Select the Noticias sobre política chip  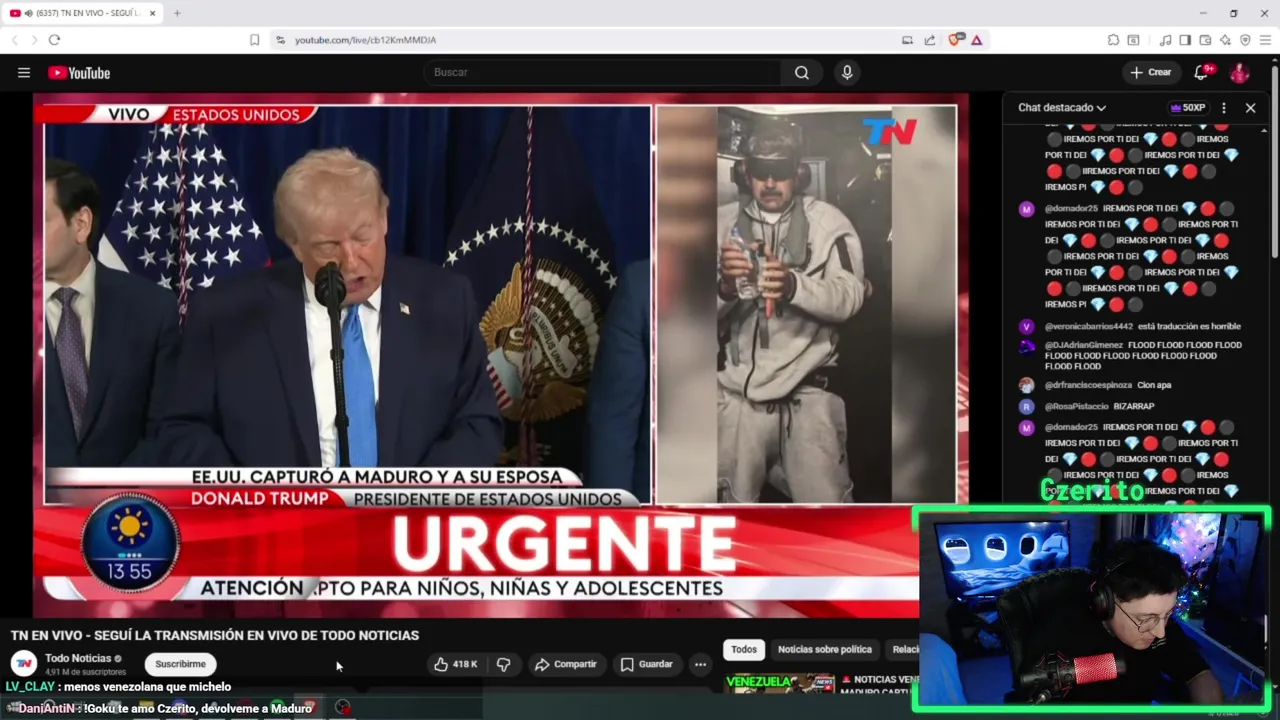pyautogui.click(x=825, y=649)
